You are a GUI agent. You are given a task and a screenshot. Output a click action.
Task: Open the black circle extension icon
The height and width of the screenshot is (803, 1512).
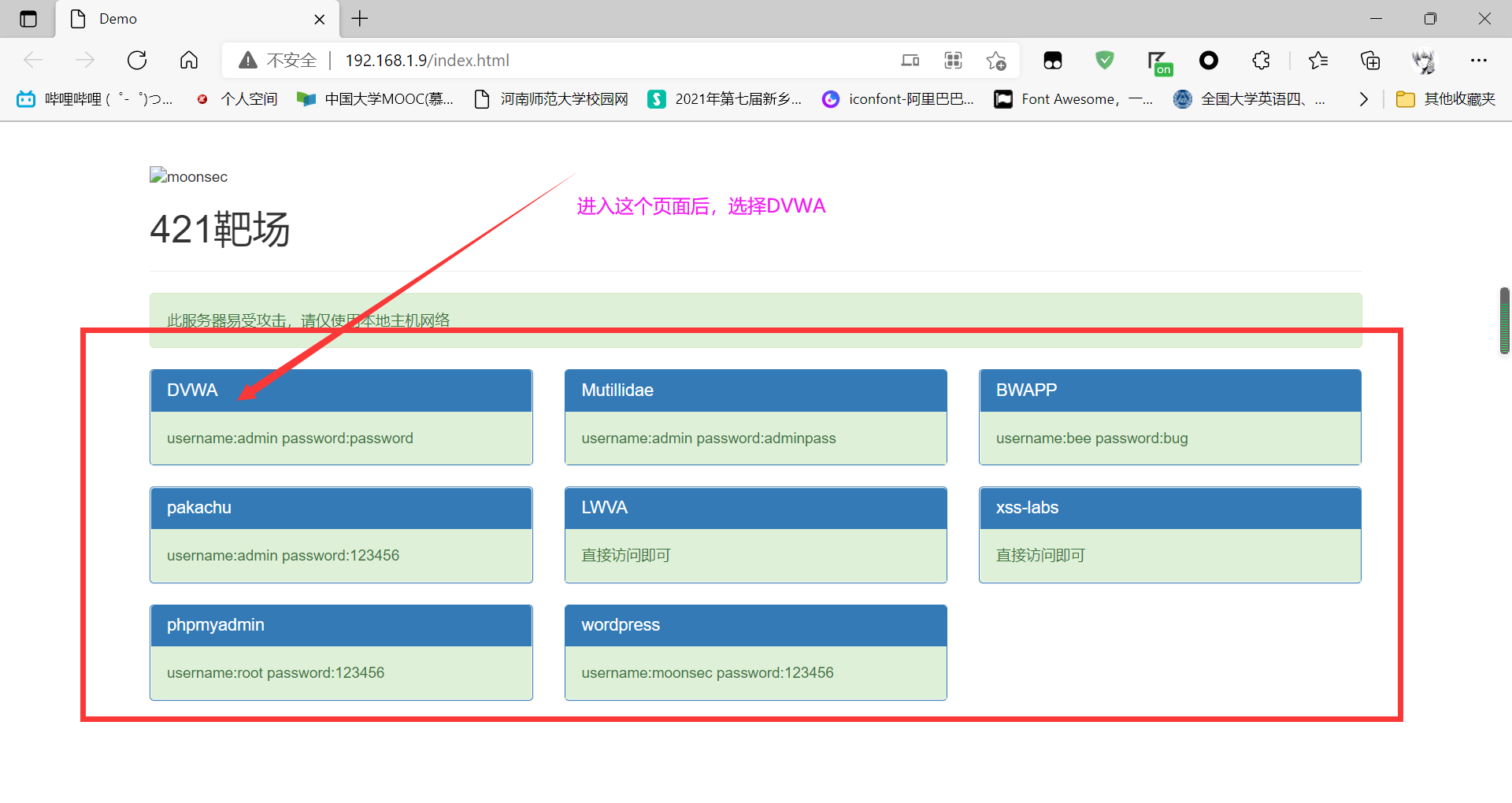tap(1209, 60)
